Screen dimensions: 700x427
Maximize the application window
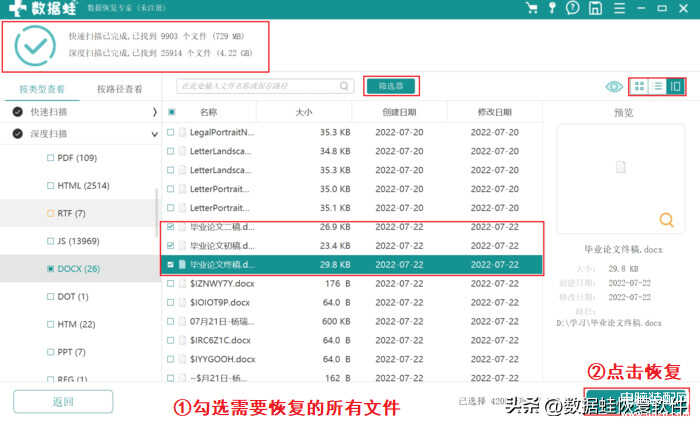[662, 8]
